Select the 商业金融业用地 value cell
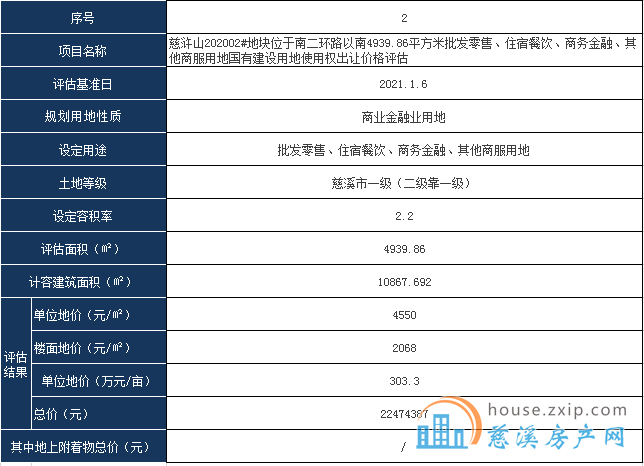Image resolution: width=644 pixels, height=466 pixels. [x=403, y=117]
